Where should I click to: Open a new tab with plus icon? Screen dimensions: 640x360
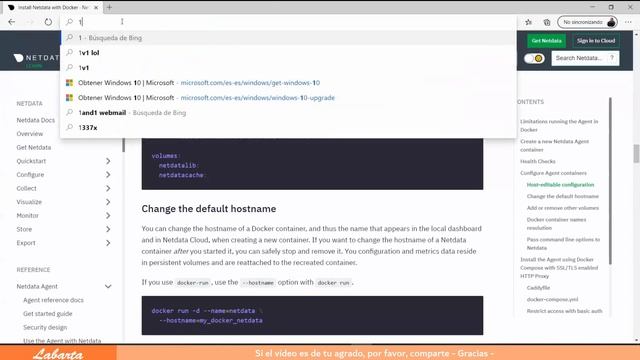(x=109, y=7)
